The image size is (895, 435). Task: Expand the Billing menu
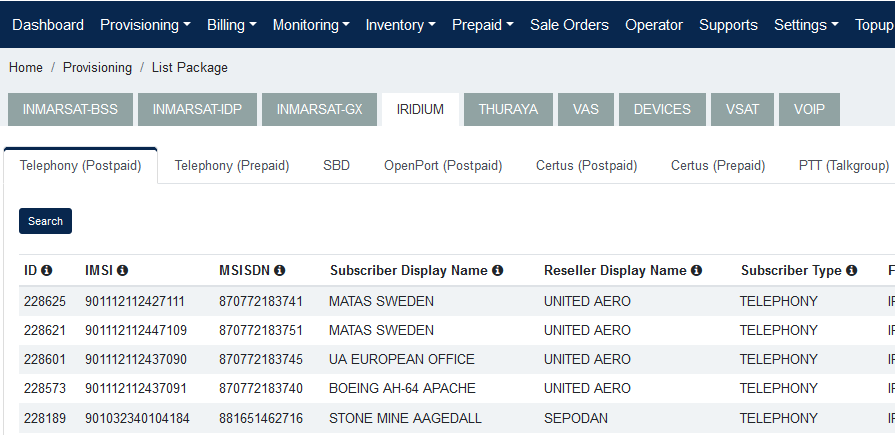[x=232, y=25]
